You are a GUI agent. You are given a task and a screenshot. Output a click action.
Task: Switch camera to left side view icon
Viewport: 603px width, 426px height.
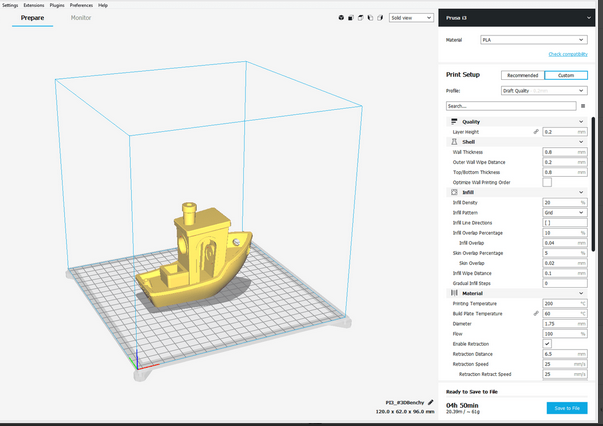point(370,18)
